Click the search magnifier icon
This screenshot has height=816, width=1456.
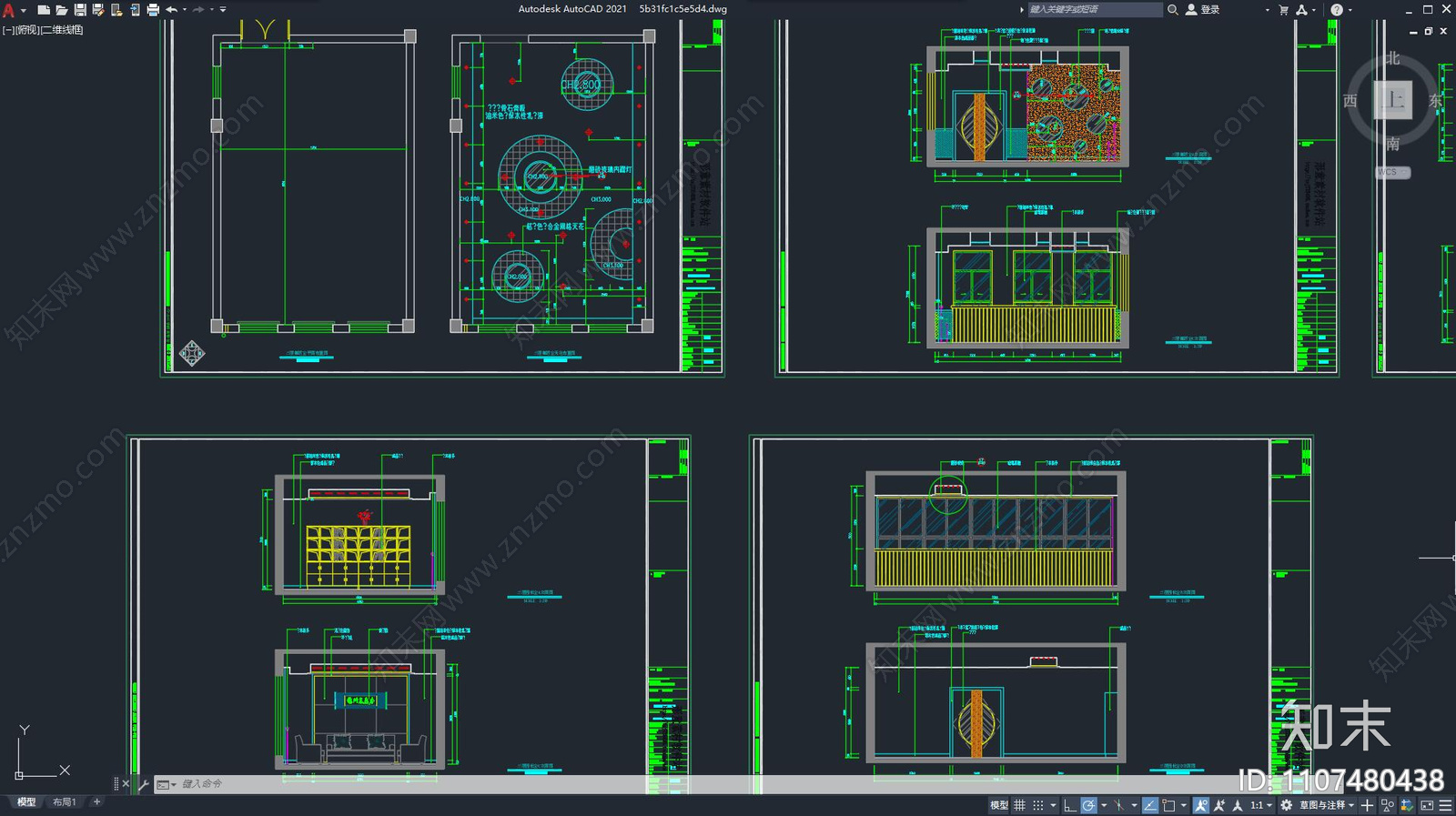coord(1173,9)
